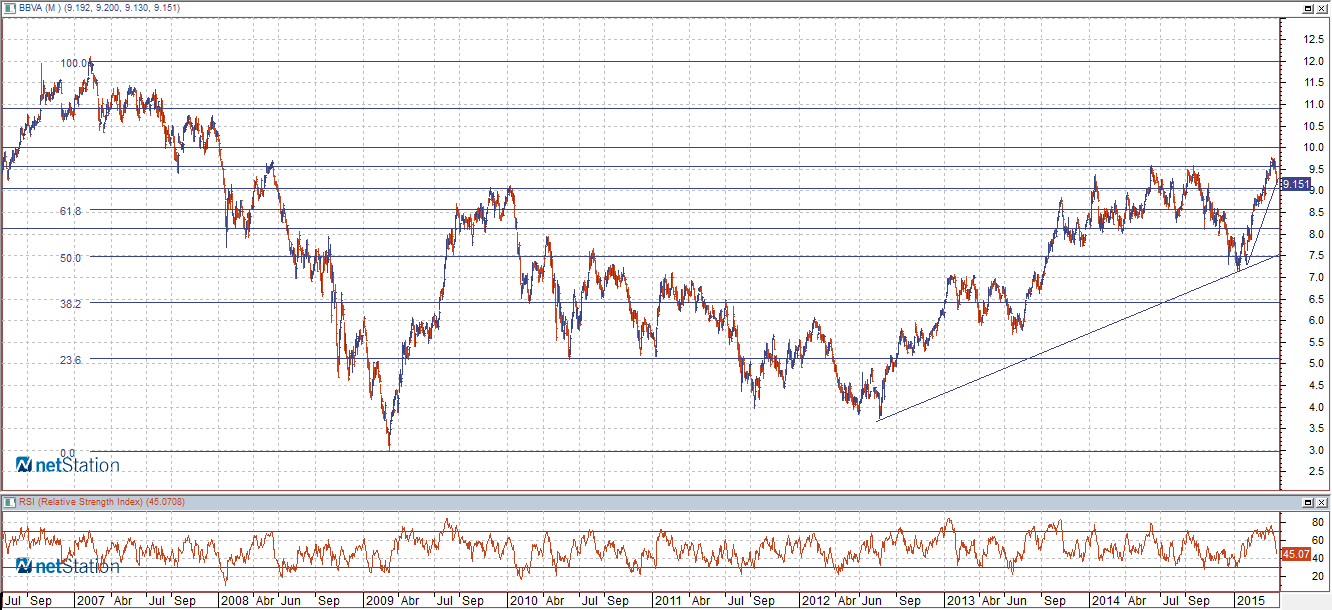Click the 0.0 Fibonacci level label
Image resolution: width=1332 pixels, height=610 pixels.
click(x=67, y=453)
